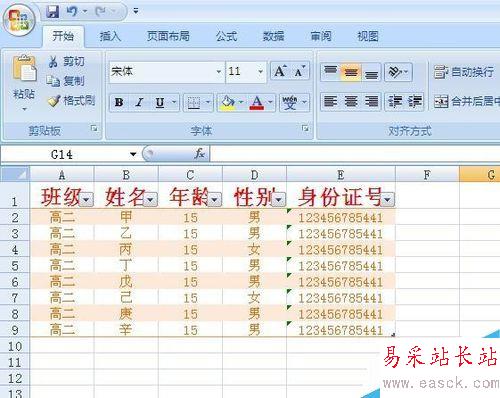The image size is (500, 398).
Task: Click the text alignment orientation dropdown arrow
Action: 406,71
